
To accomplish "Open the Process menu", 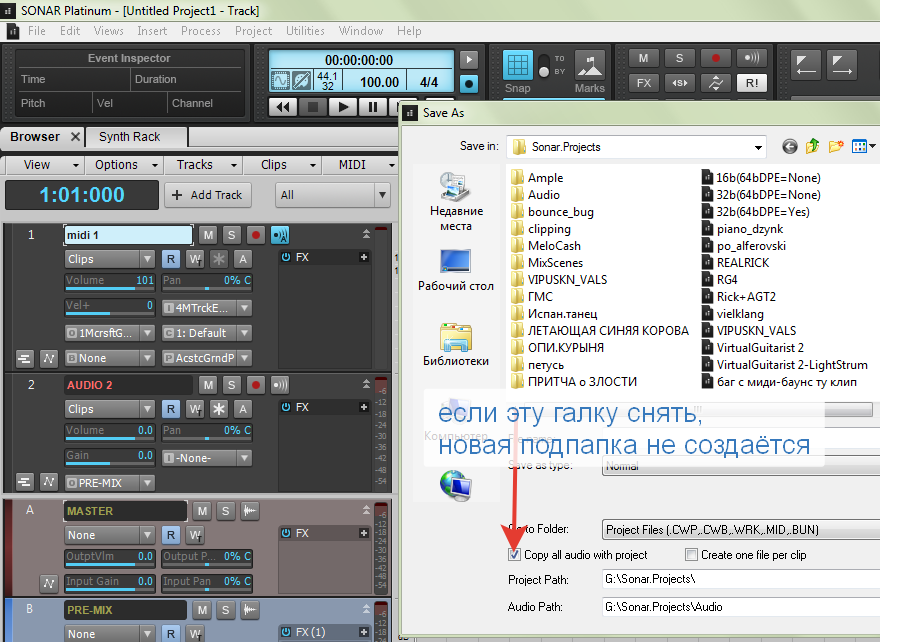I will (200, 31).
